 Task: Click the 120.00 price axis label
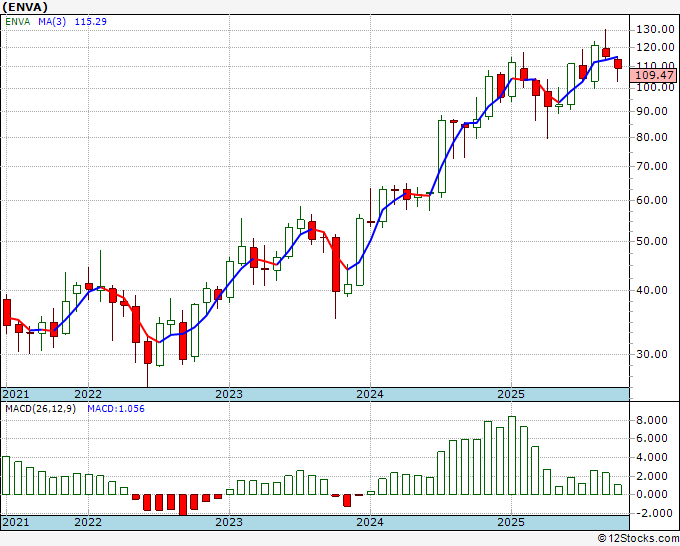coord(655,47)
